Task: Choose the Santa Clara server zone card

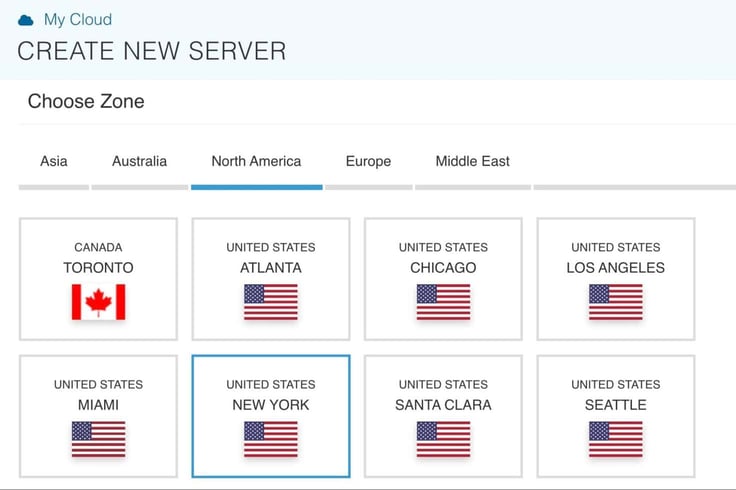Action: pos(443,416)
